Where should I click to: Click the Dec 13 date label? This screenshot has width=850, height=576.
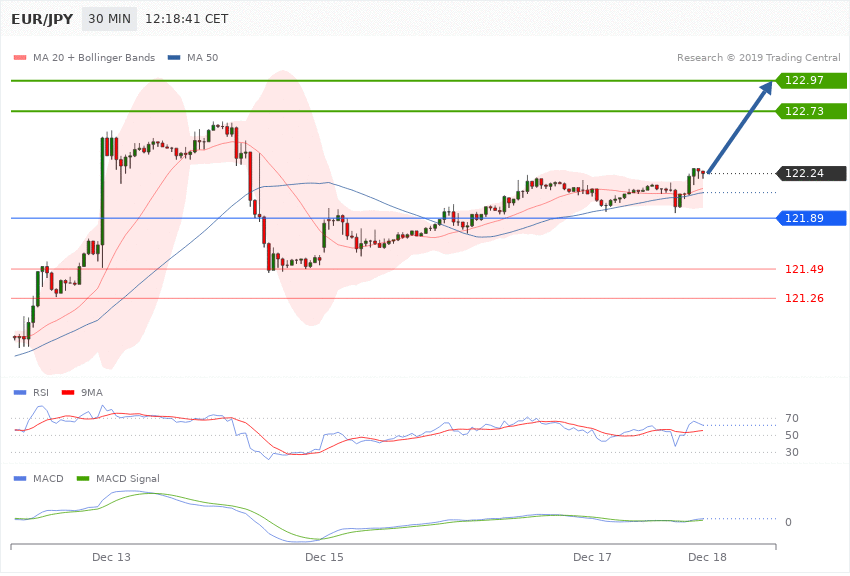click(x=111, y=558)
